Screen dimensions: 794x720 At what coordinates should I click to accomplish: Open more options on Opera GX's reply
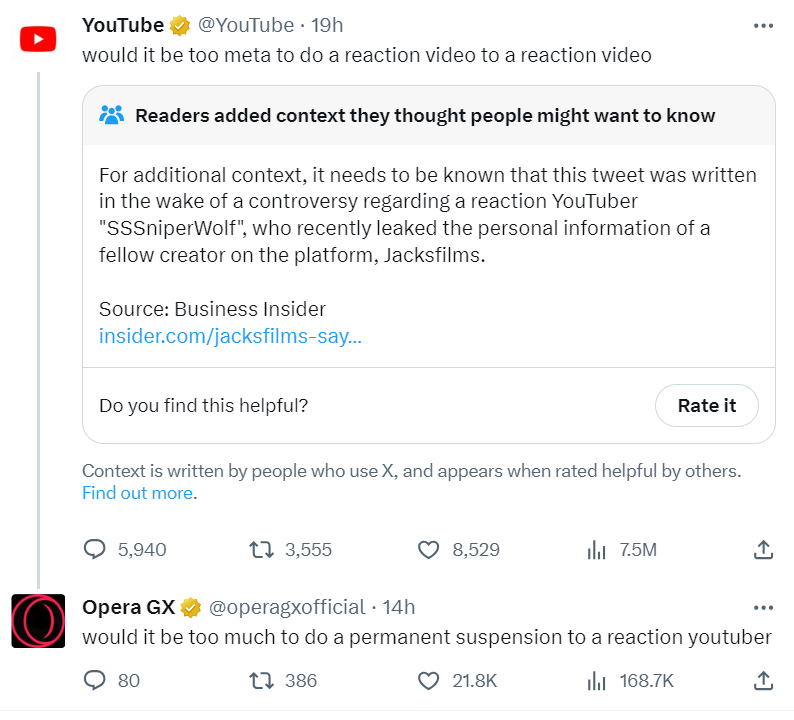coord(763,607)
